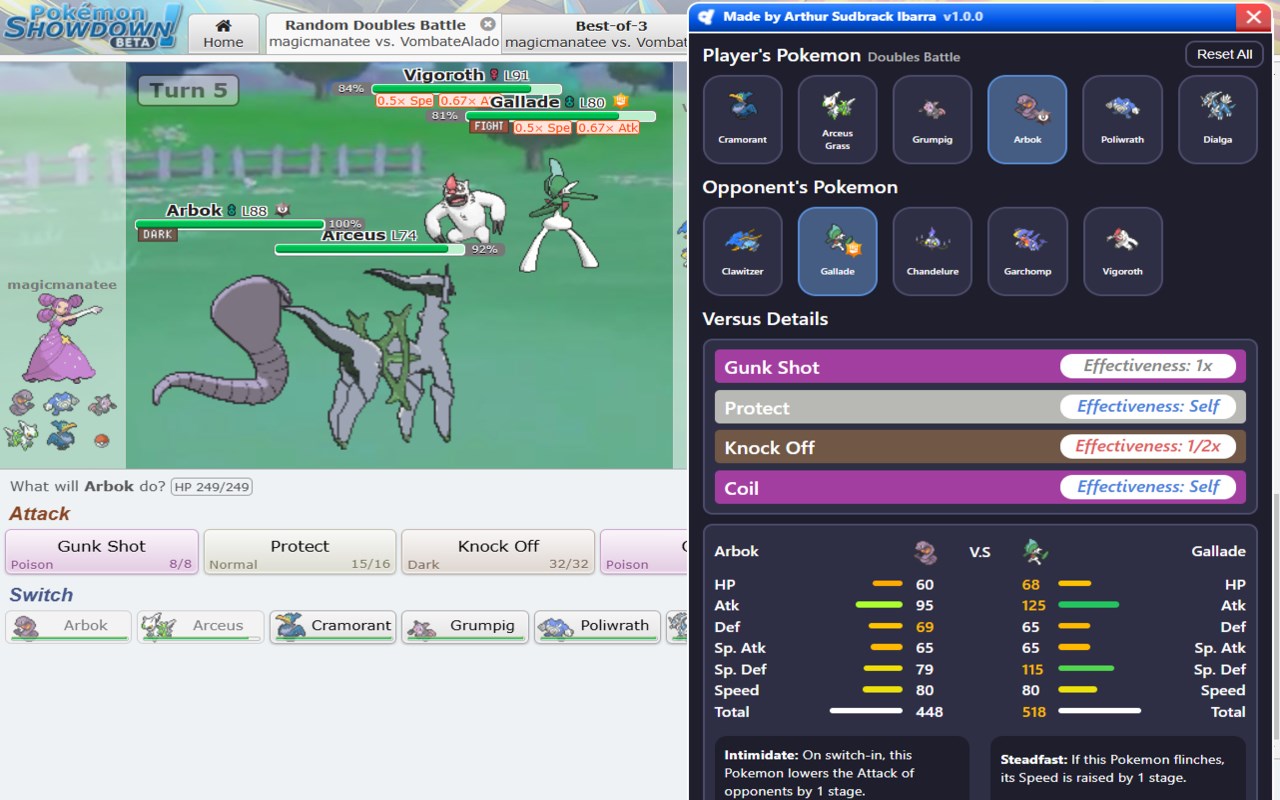Switch to Poliwrath

(597, 626)
